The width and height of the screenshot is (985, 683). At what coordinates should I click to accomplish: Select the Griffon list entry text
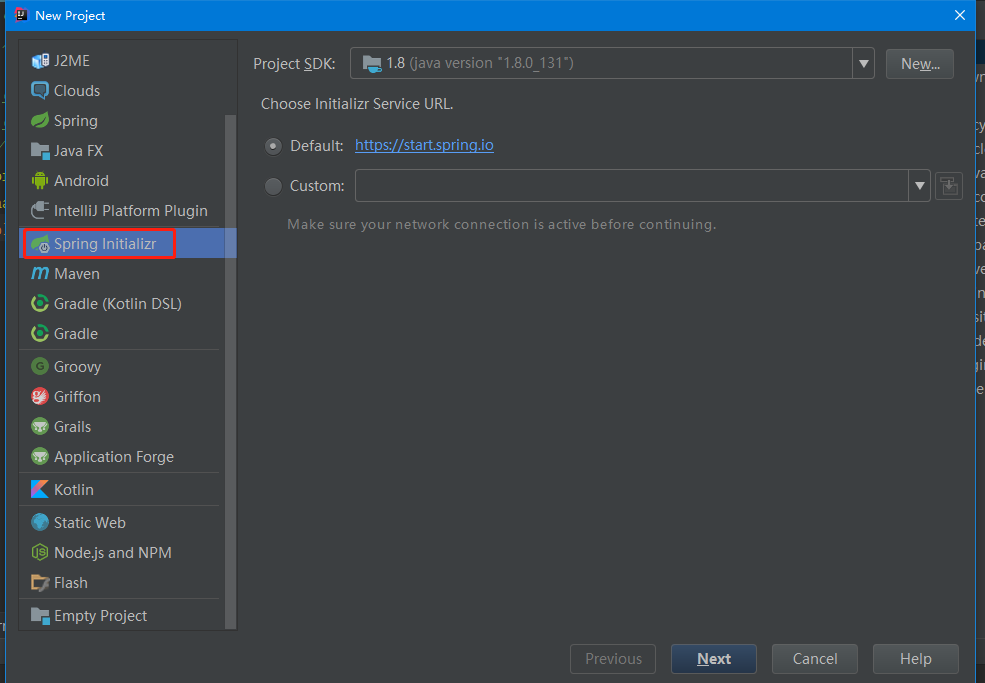tap(77, 396)
